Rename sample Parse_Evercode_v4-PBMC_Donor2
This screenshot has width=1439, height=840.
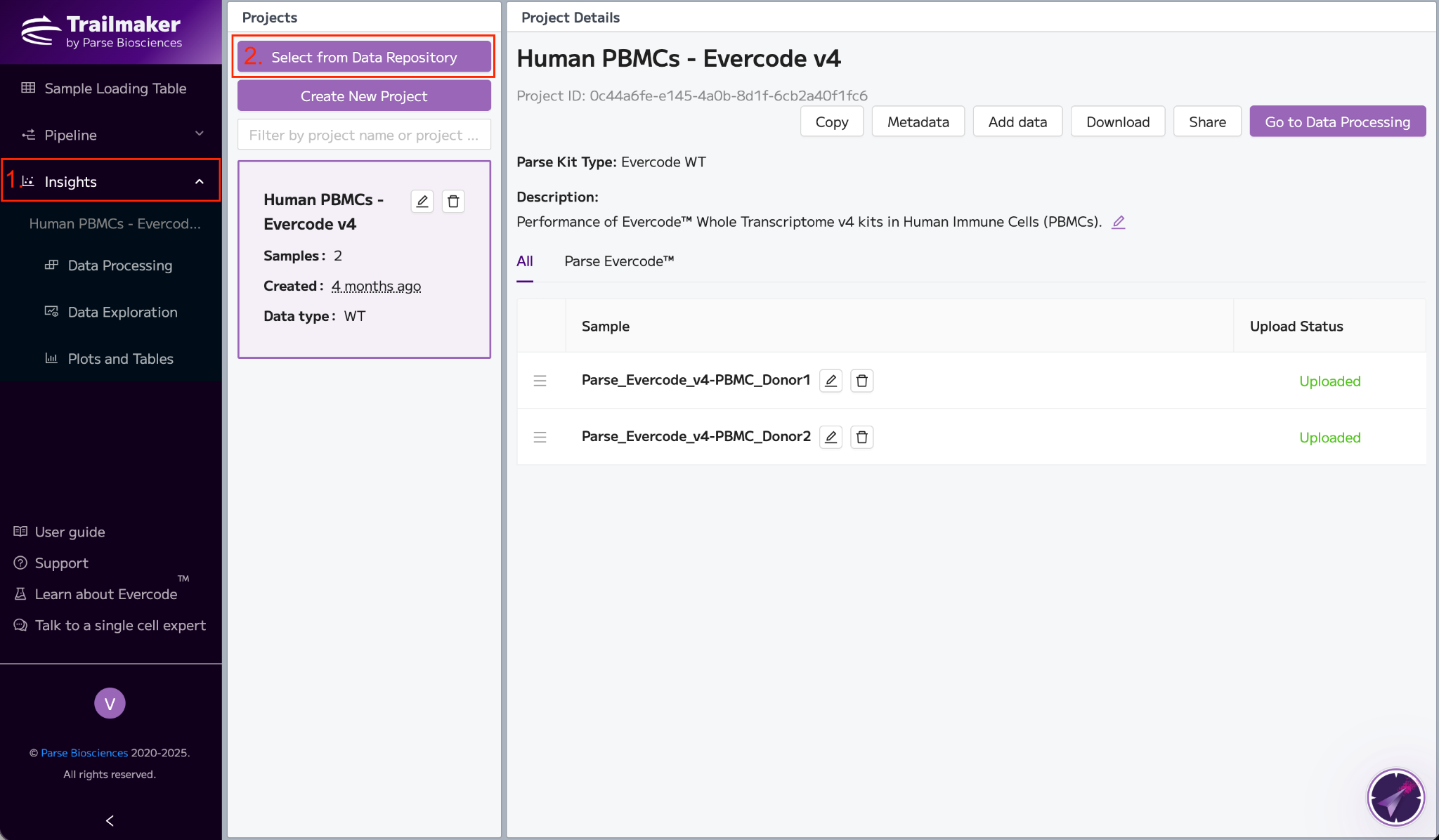tap(831, 437)
